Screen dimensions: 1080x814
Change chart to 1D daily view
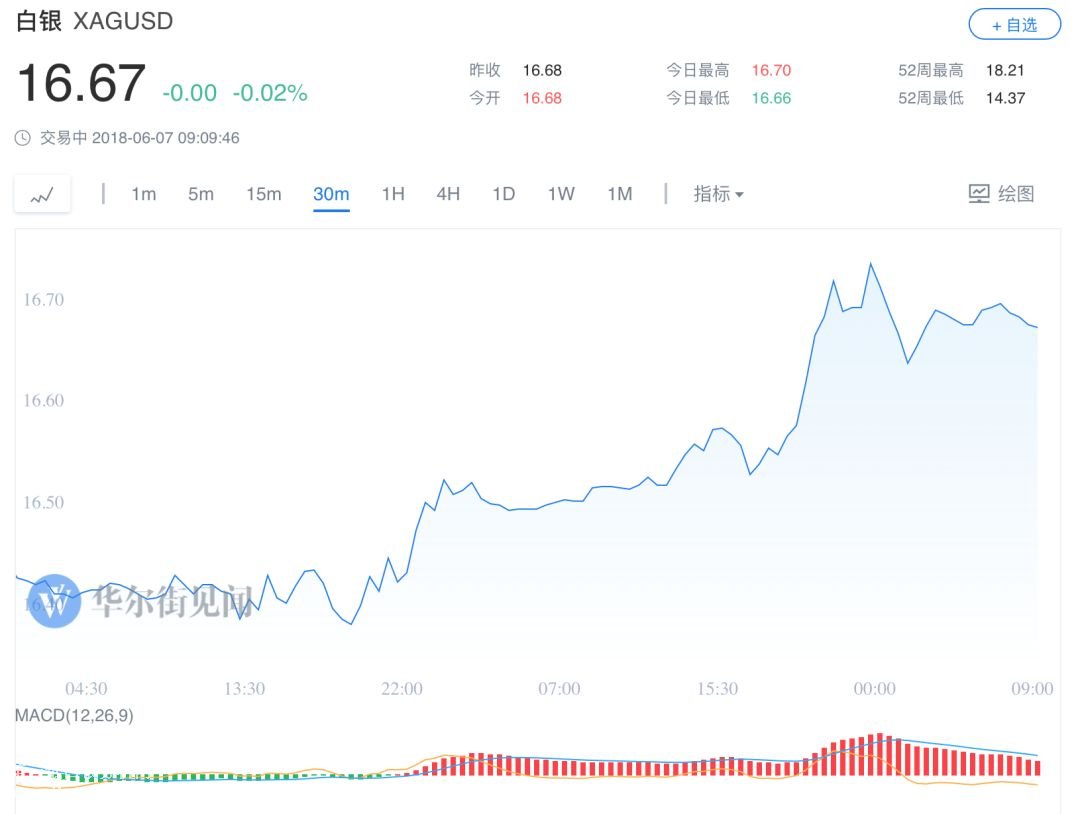[x=503, y=194]
